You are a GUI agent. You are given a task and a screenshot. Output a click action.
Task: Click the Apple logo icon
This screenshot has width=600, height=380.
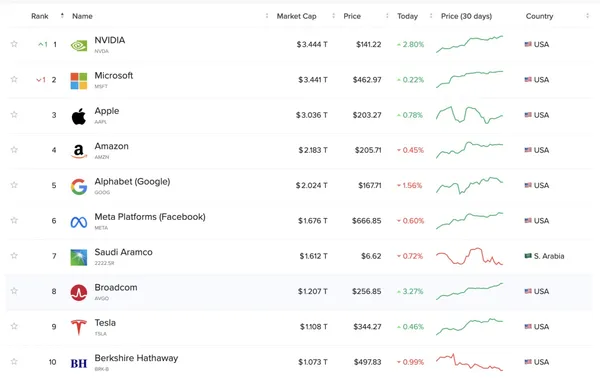pos(79,116)
